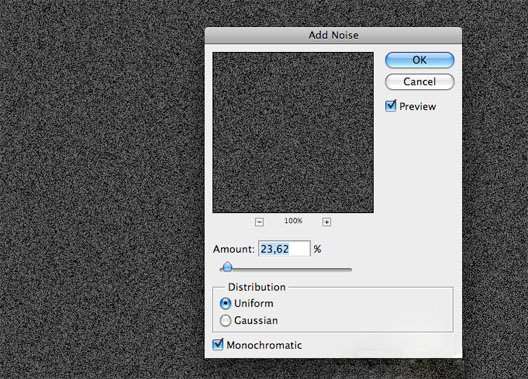Click the preview zoom in plus icon
Screen dimensions: 528x379
tap(326, 222)
